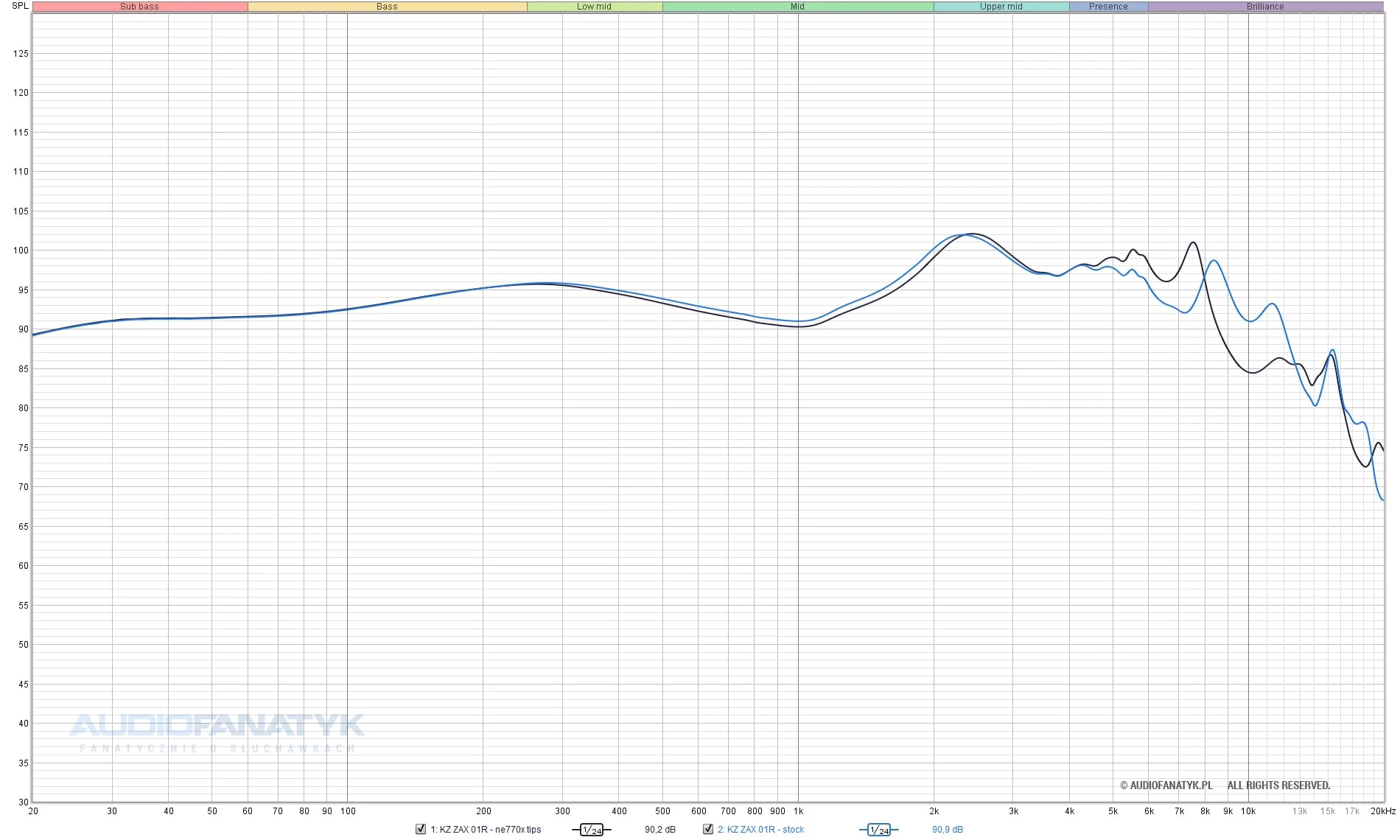Click the 1k frequency axis label

click(x=798, y=811)
